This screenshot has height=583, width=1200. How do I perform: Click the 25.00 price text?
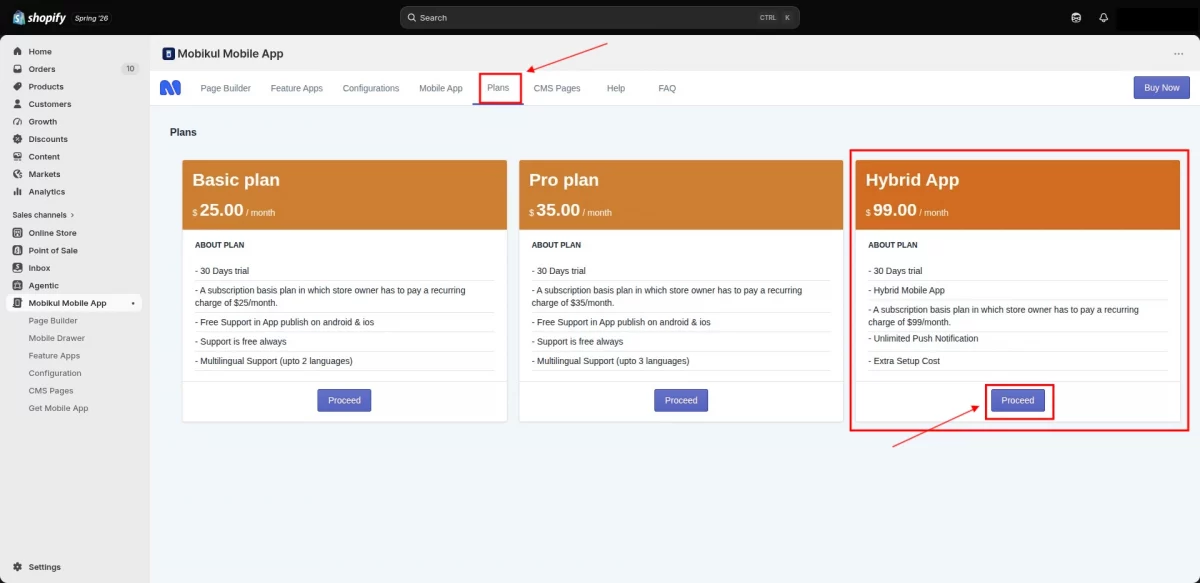coord(221,210)
